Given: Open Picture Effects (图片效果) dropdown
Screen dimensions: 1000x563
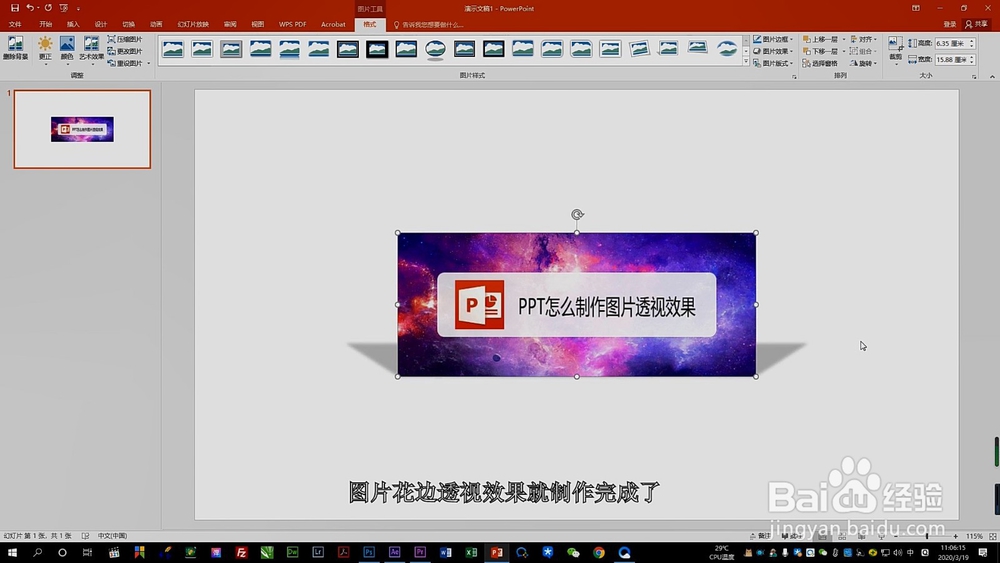Looking at the screenshot, I should pyautogui.click(x=773, y=51).
